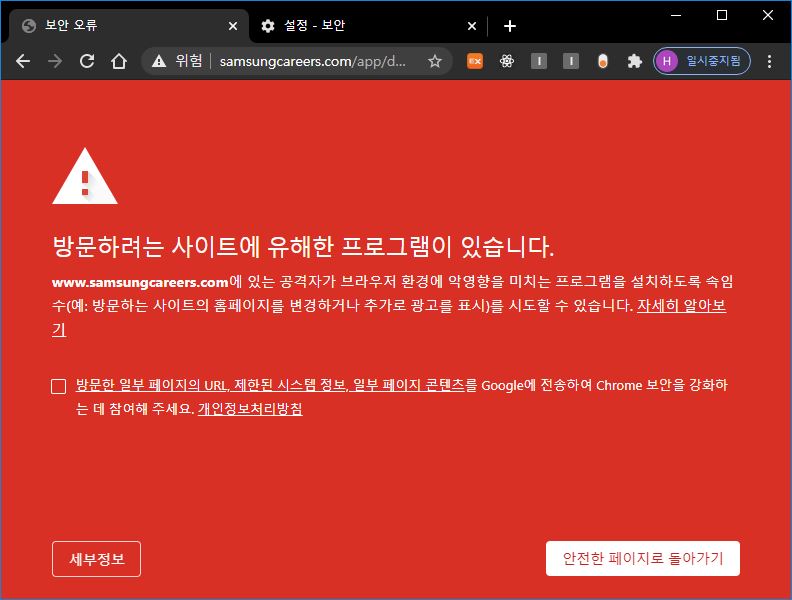Bookmark this page with the star icon
792x600 pixels.
434,62
